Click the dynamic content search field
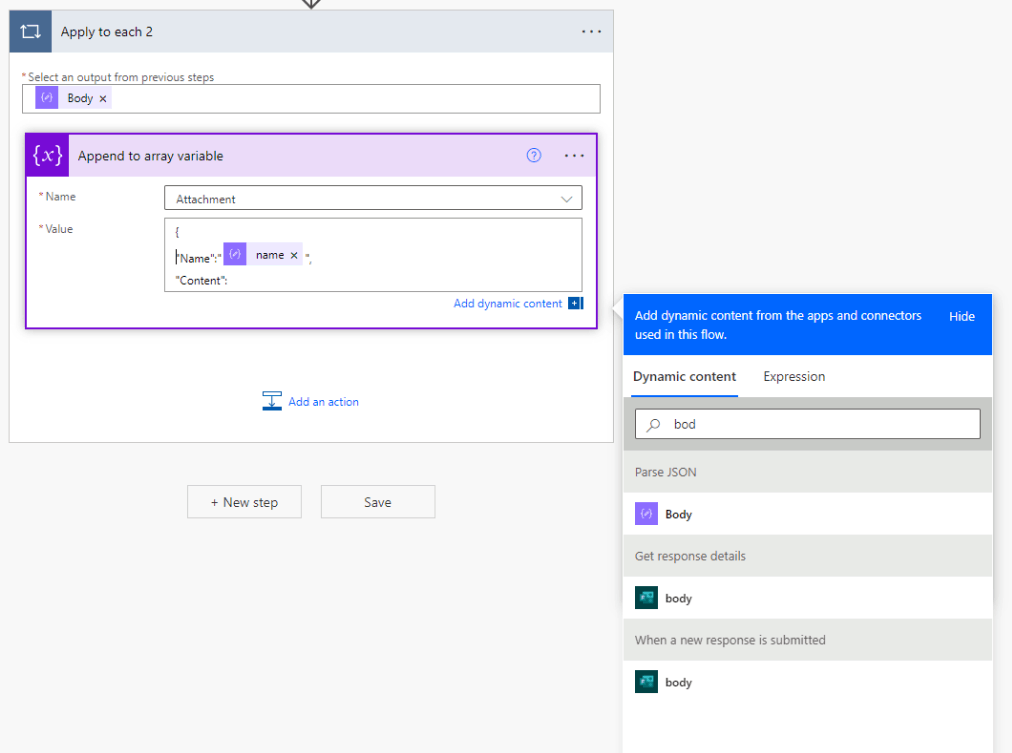This screenshot has width=1012, height=753. [x=807, y=424]
